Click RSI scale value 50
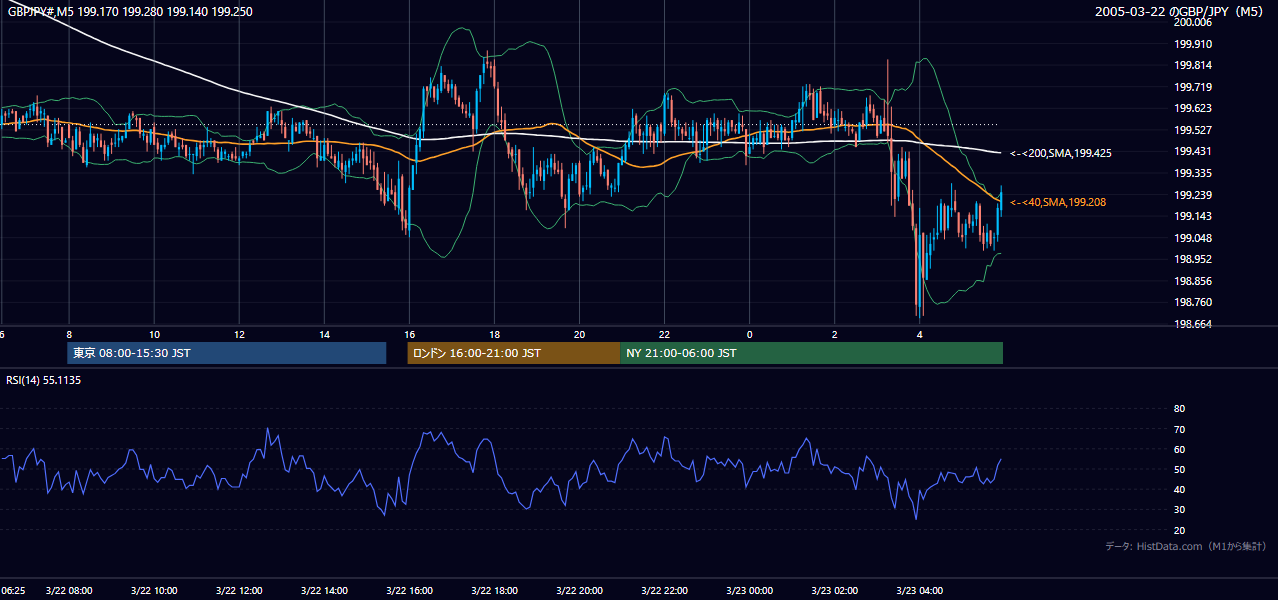The height and width of the screenshot is (600, 1278). coord(1179,469)
